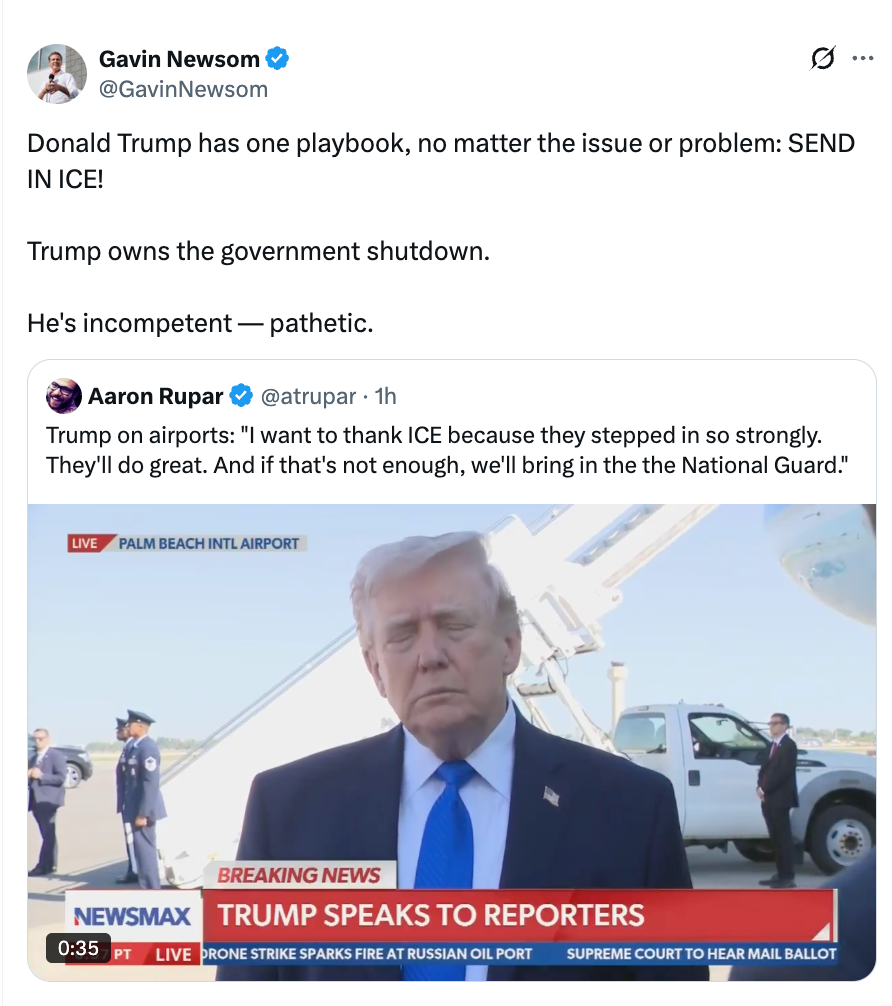The width and height of the screenshot is (892, 1006).
Task: Open Aaron Rupar's name in quoted post
Action: [x=155, y=396]
